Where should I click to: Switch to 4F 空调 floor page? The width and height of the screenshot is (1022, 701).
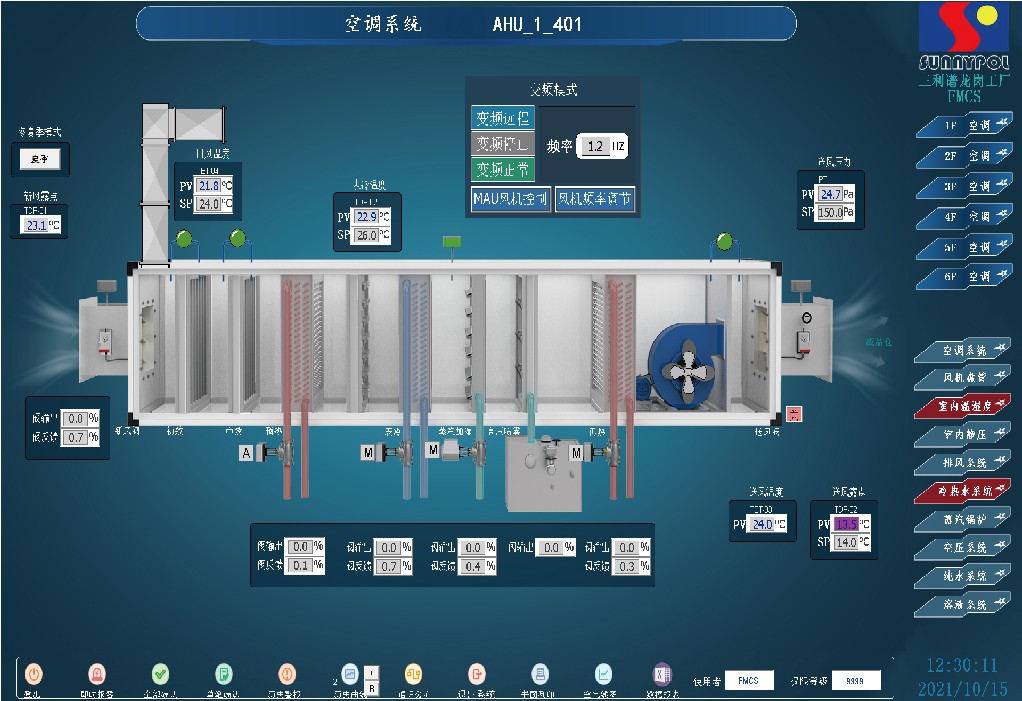(964, 216)
